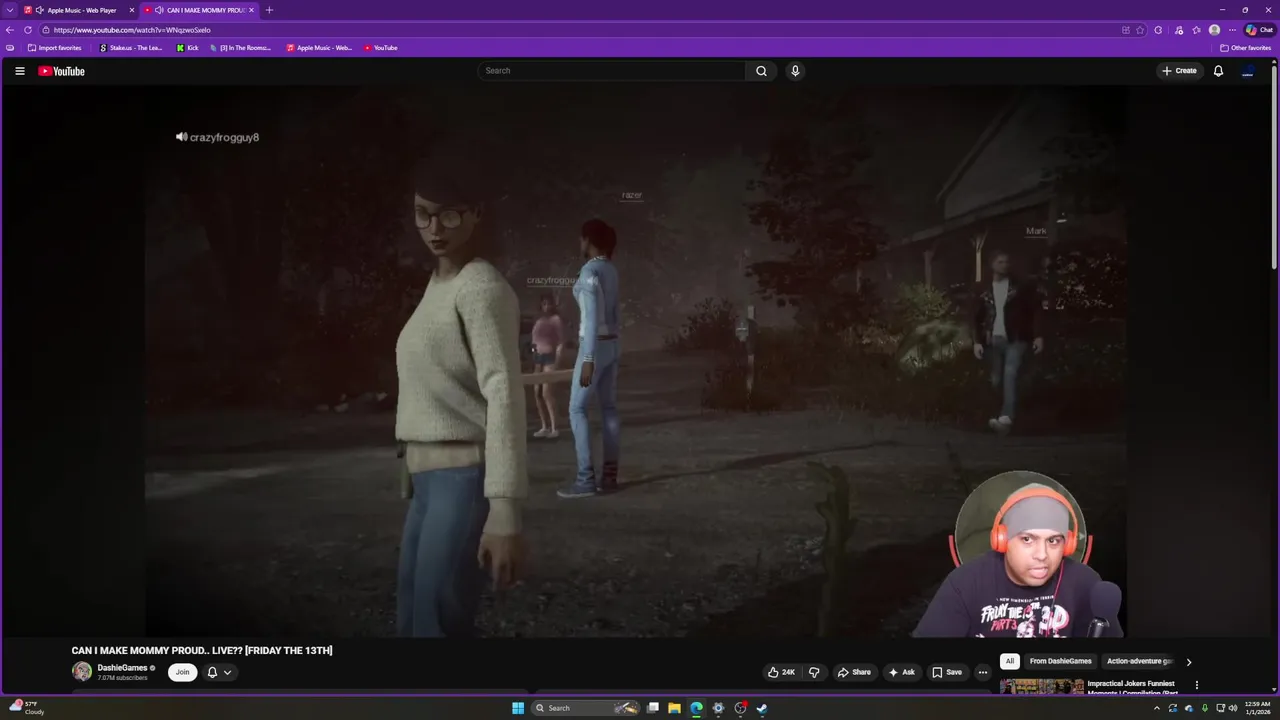Screen dimensions: 1280x720
Task: Open the DashieGames channel avatar
Action: [x=82, y=672]
